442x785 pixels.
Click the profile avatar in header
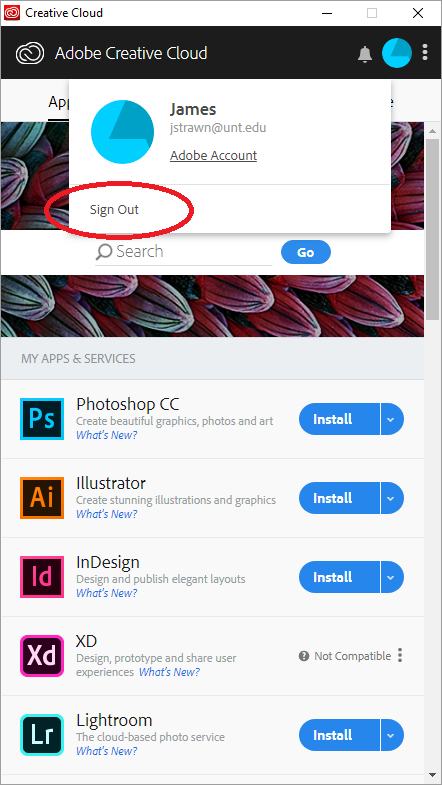(396, 53)
